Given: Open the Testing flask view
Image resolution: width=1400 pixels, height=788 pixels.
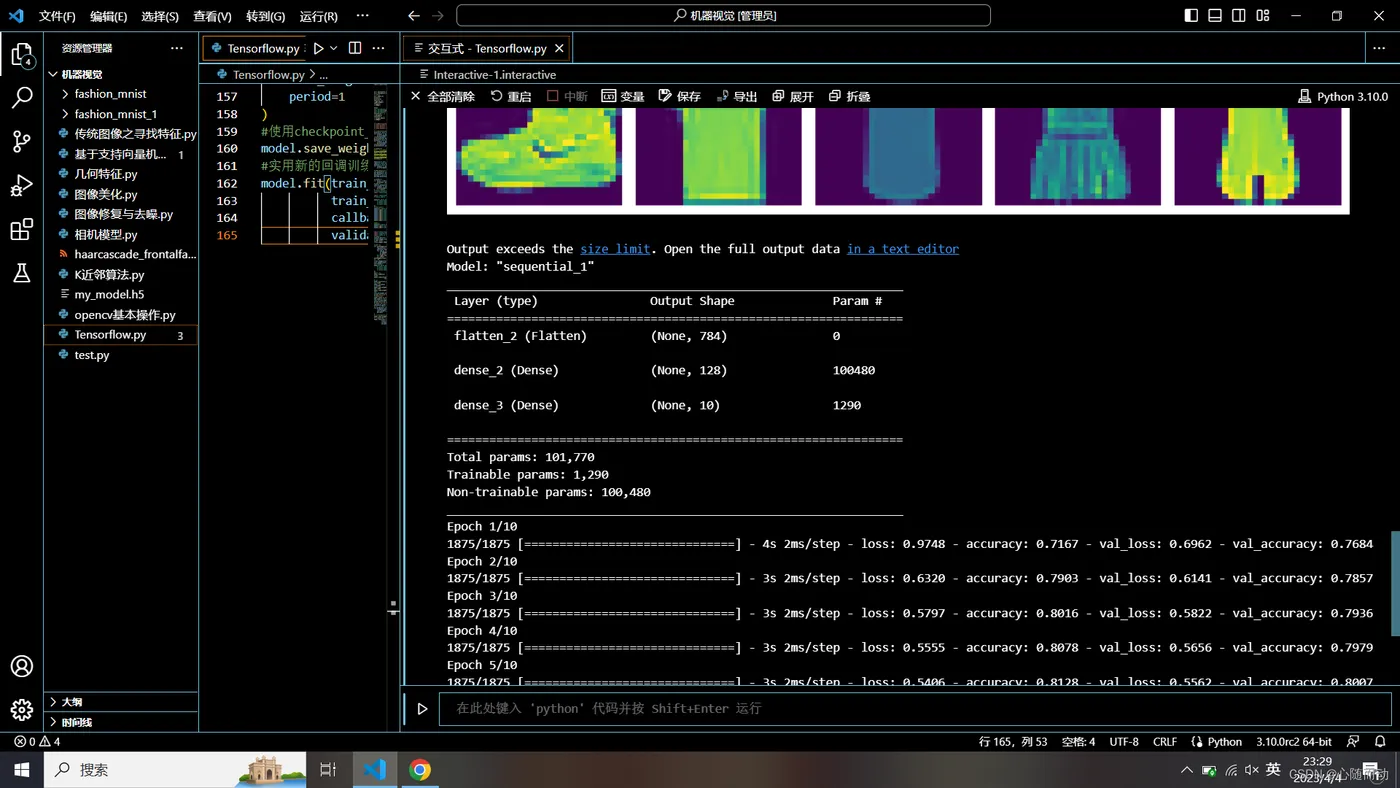Looking at the screenshot, I should [x=22, y=273].
